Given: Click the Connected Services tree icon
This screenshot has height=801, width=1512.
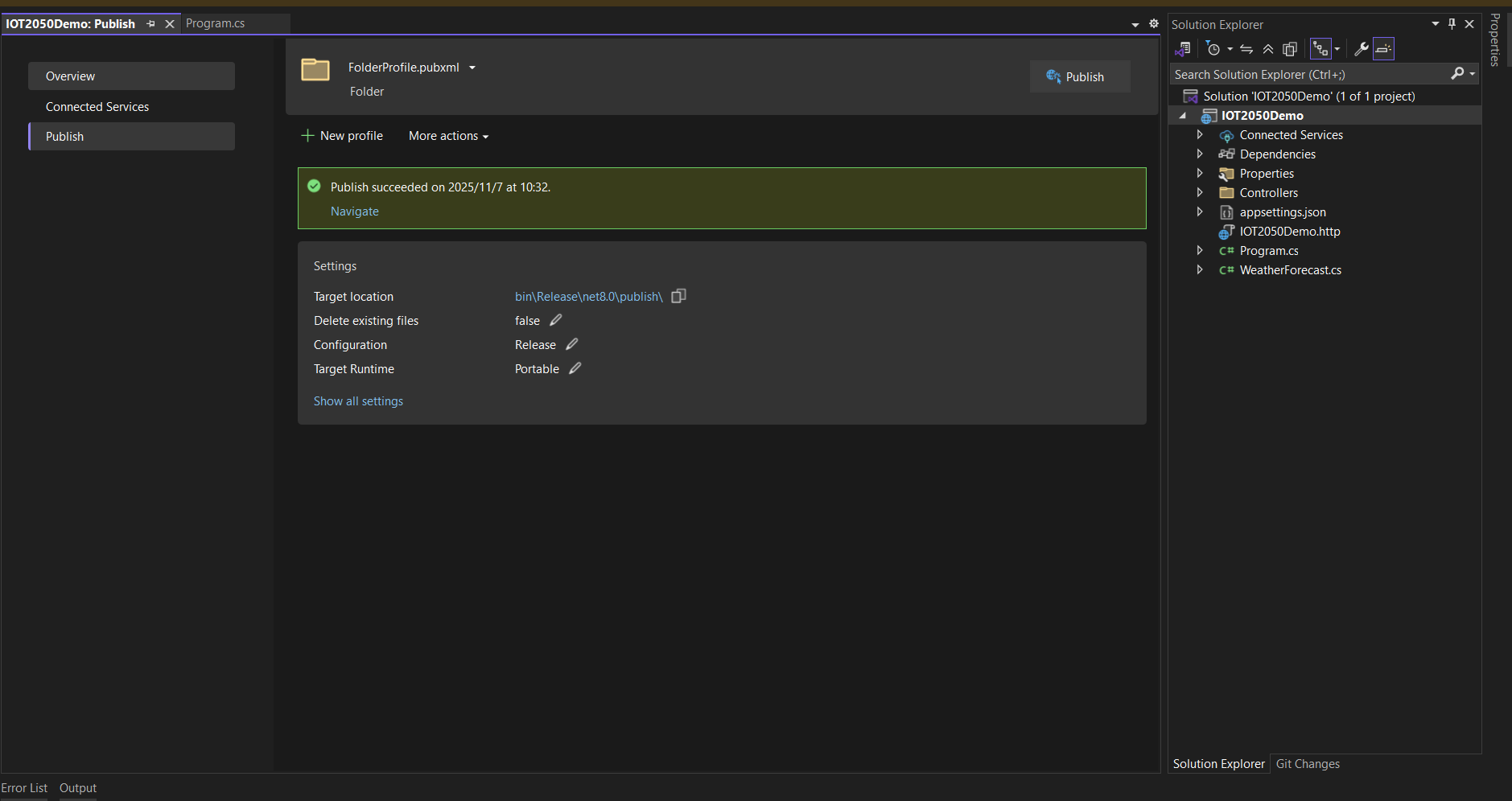Looking at the screenshot, I should [1226, 135].
